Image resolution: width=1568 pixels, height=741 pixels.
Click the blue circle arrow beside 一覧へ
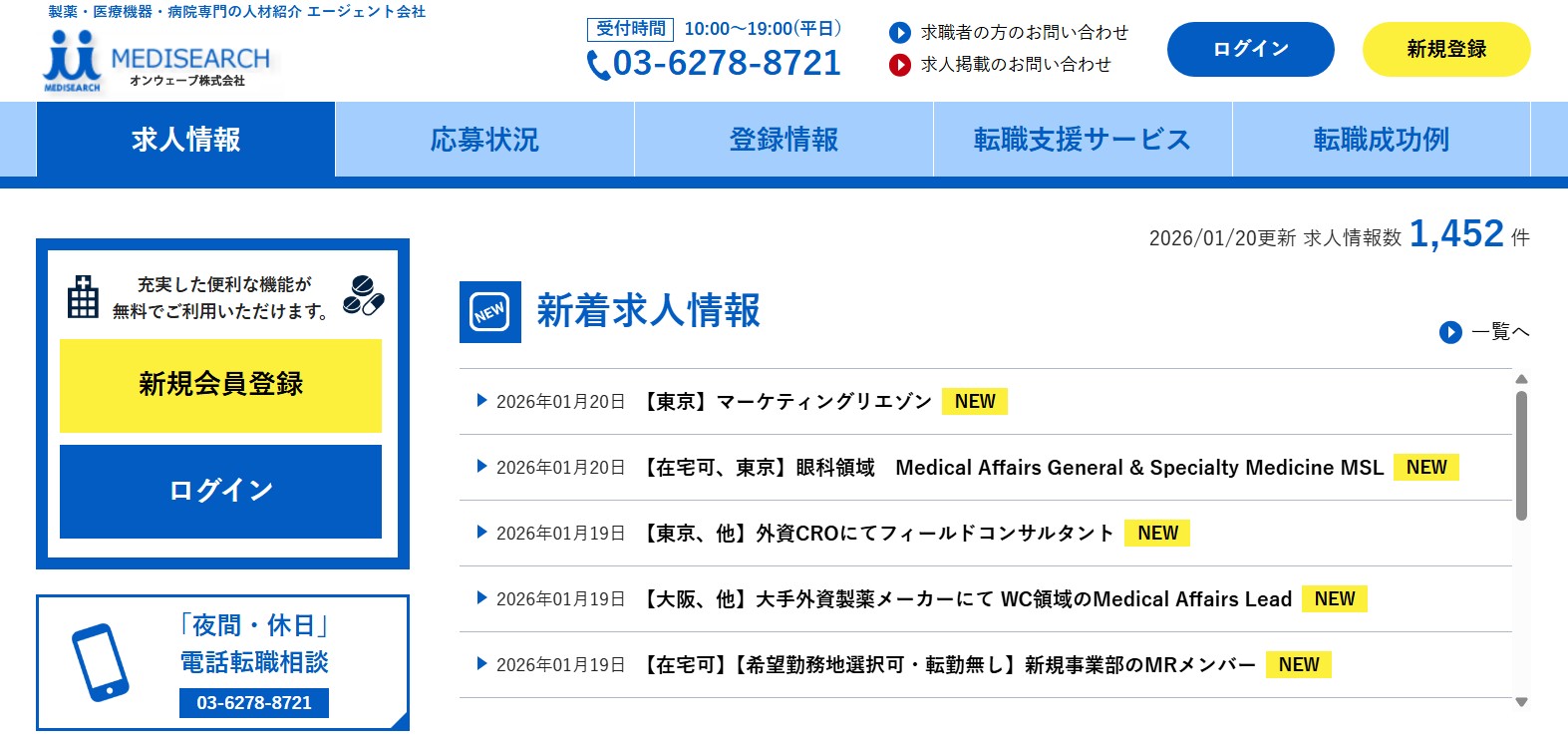[x=1450, y=332]
